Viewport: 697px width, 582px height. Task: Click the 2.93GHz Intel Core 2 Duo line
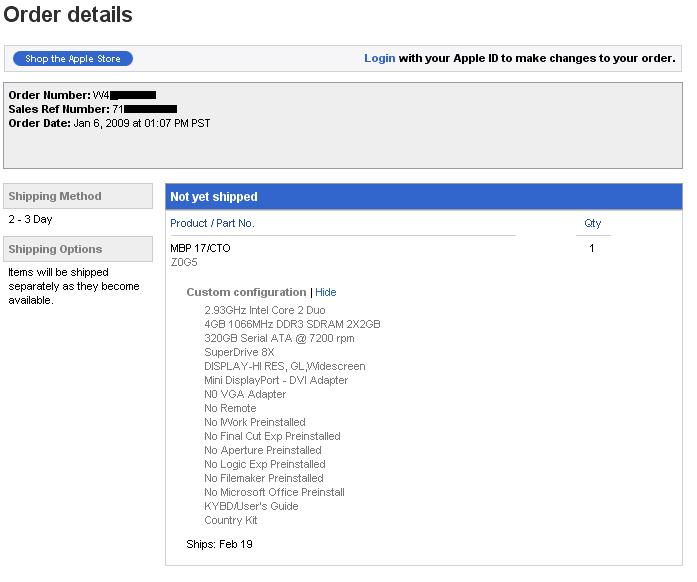click(264, 310)
